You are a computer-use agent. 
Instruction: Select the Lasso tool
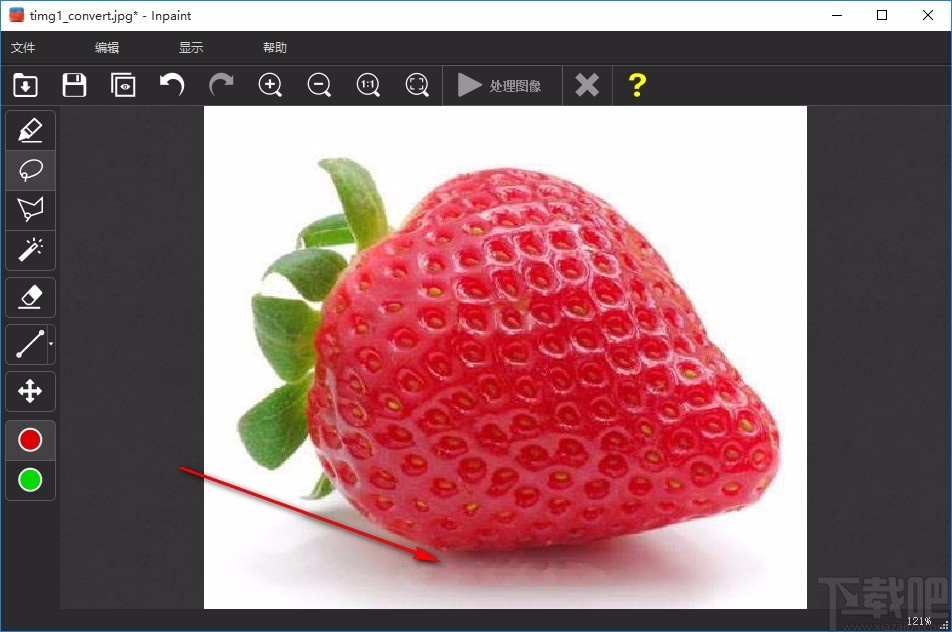30,171
